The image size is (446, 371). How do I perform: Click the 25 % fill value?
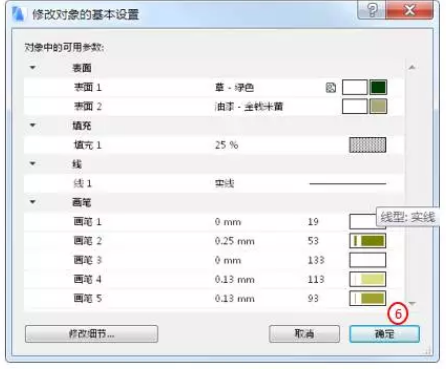coord(226,145)
